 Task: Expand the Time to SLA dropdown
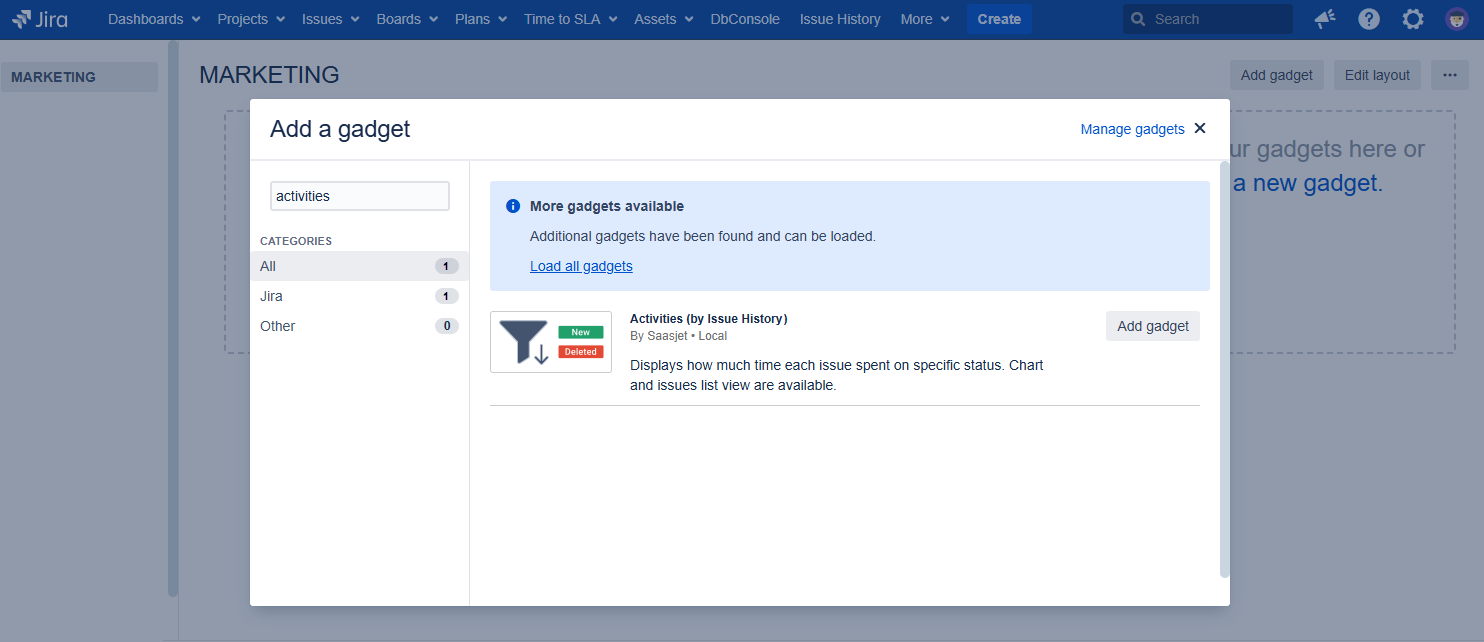570,19
